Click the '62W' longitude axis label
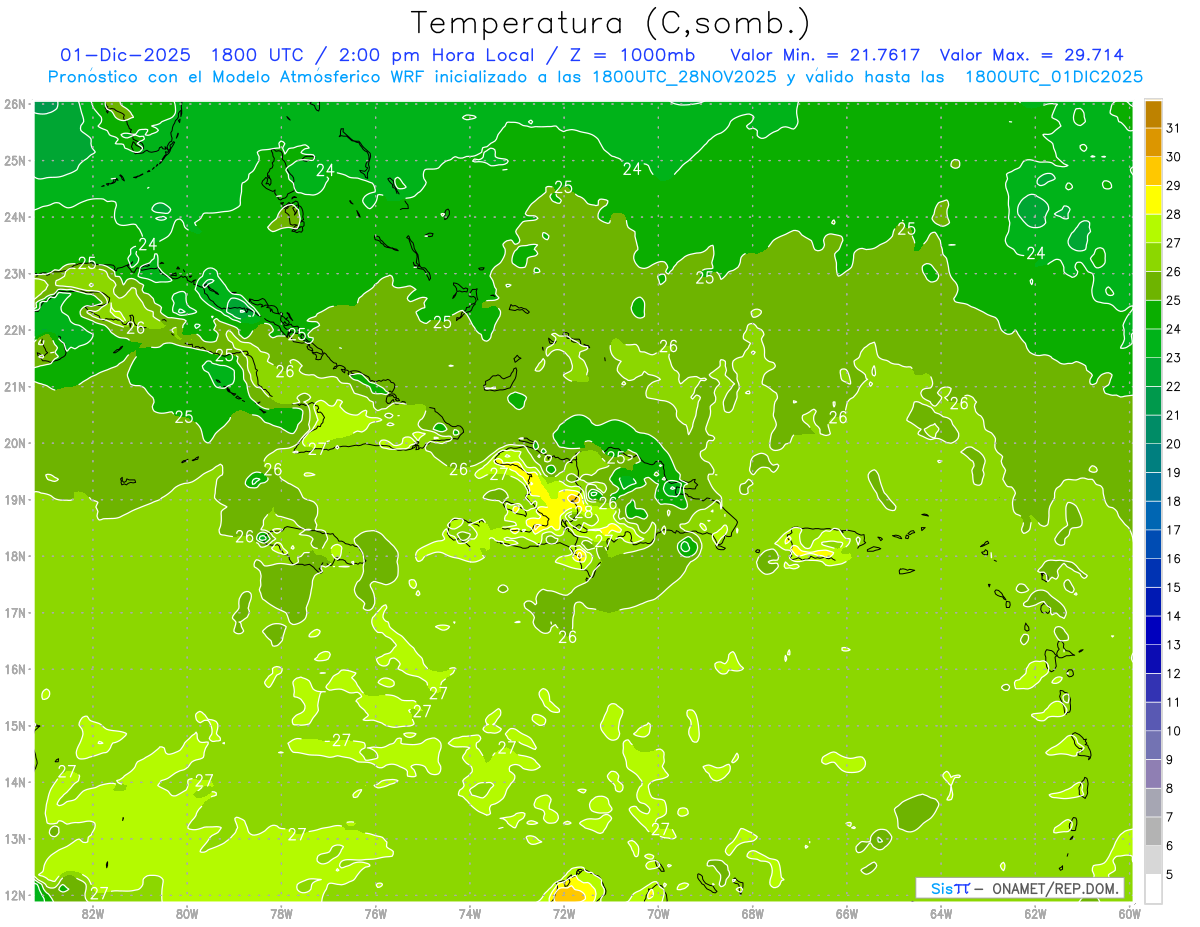The height and width of the screenshot is (927, 1200). [x=1035, y=913]
